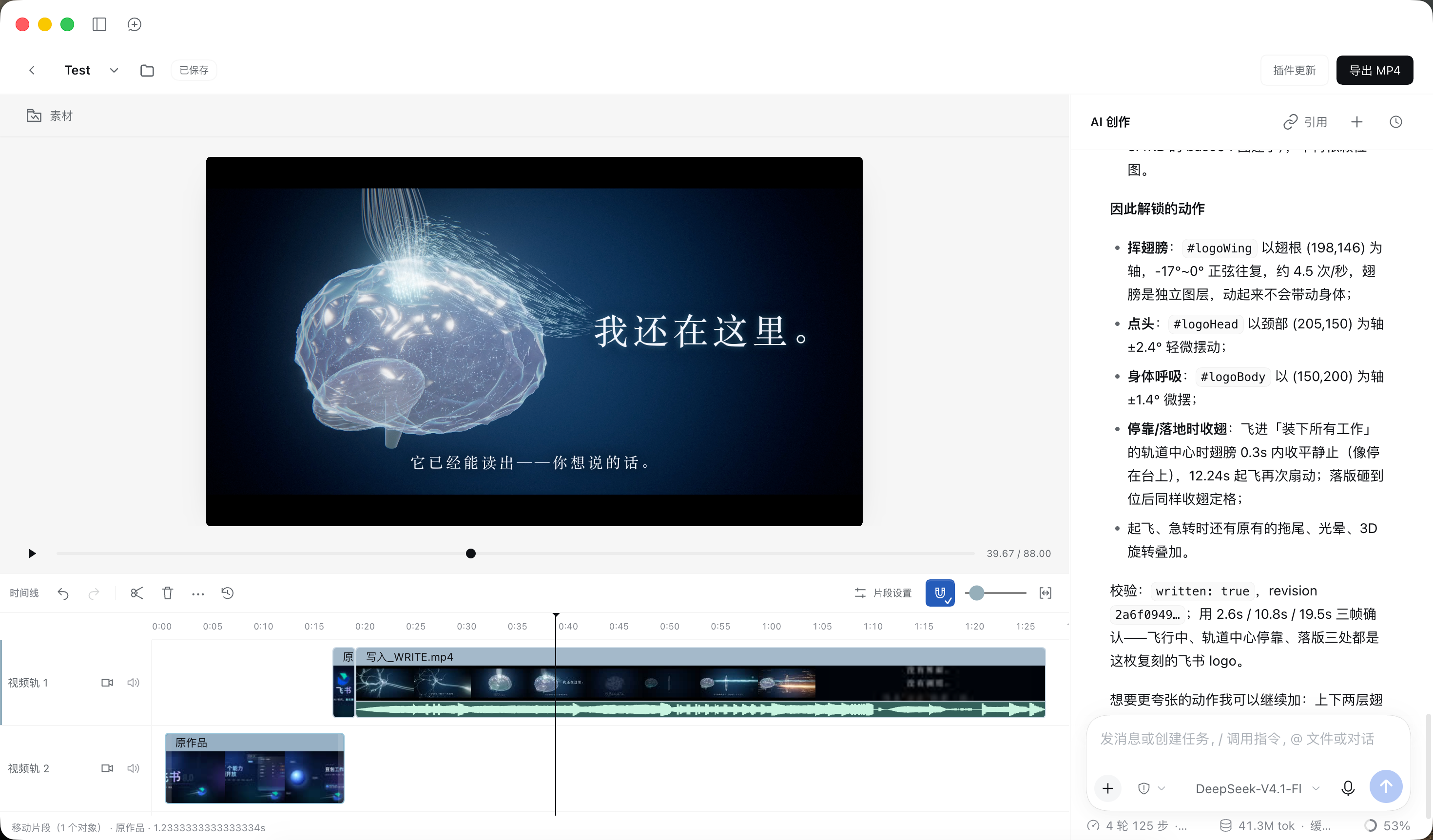
Task: Open 片段设置 clip settings
Action: coord(883,593)
